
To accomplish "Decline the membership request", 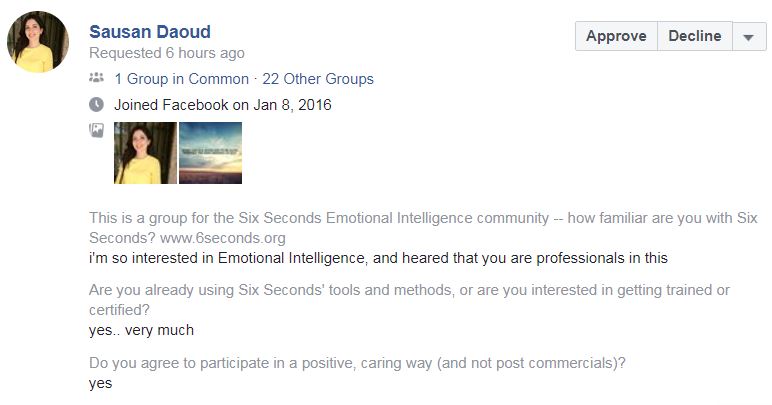I will coord(694,36).
